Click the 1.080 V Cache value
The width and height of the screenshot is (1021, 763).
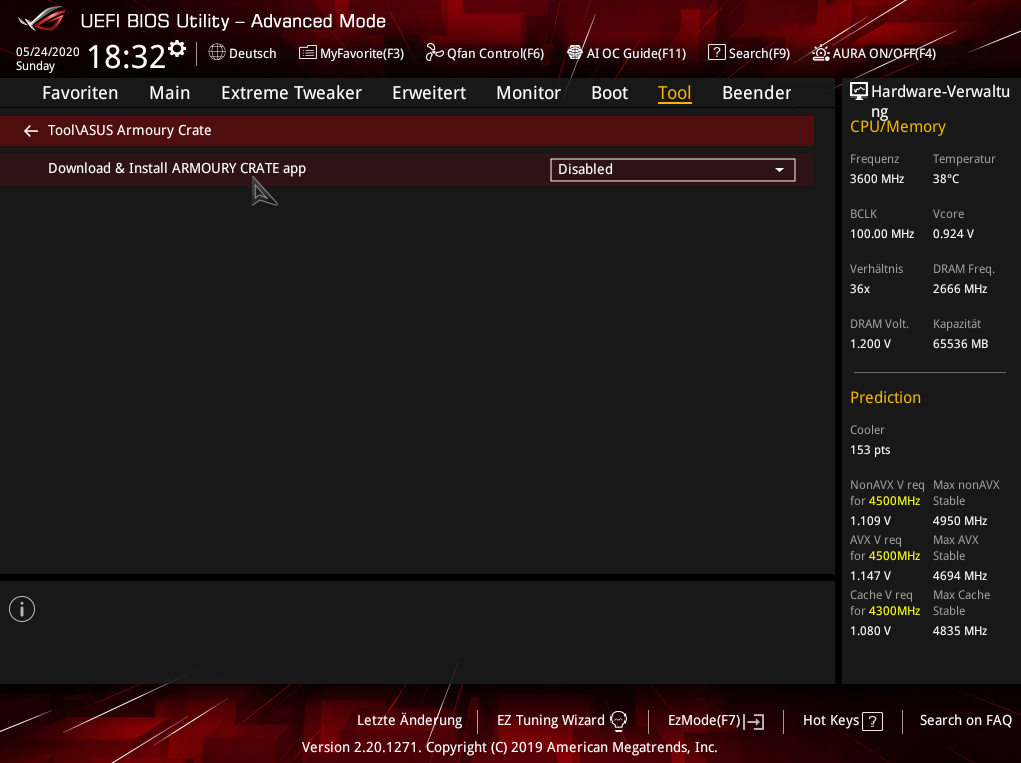(x=870, y=631)
